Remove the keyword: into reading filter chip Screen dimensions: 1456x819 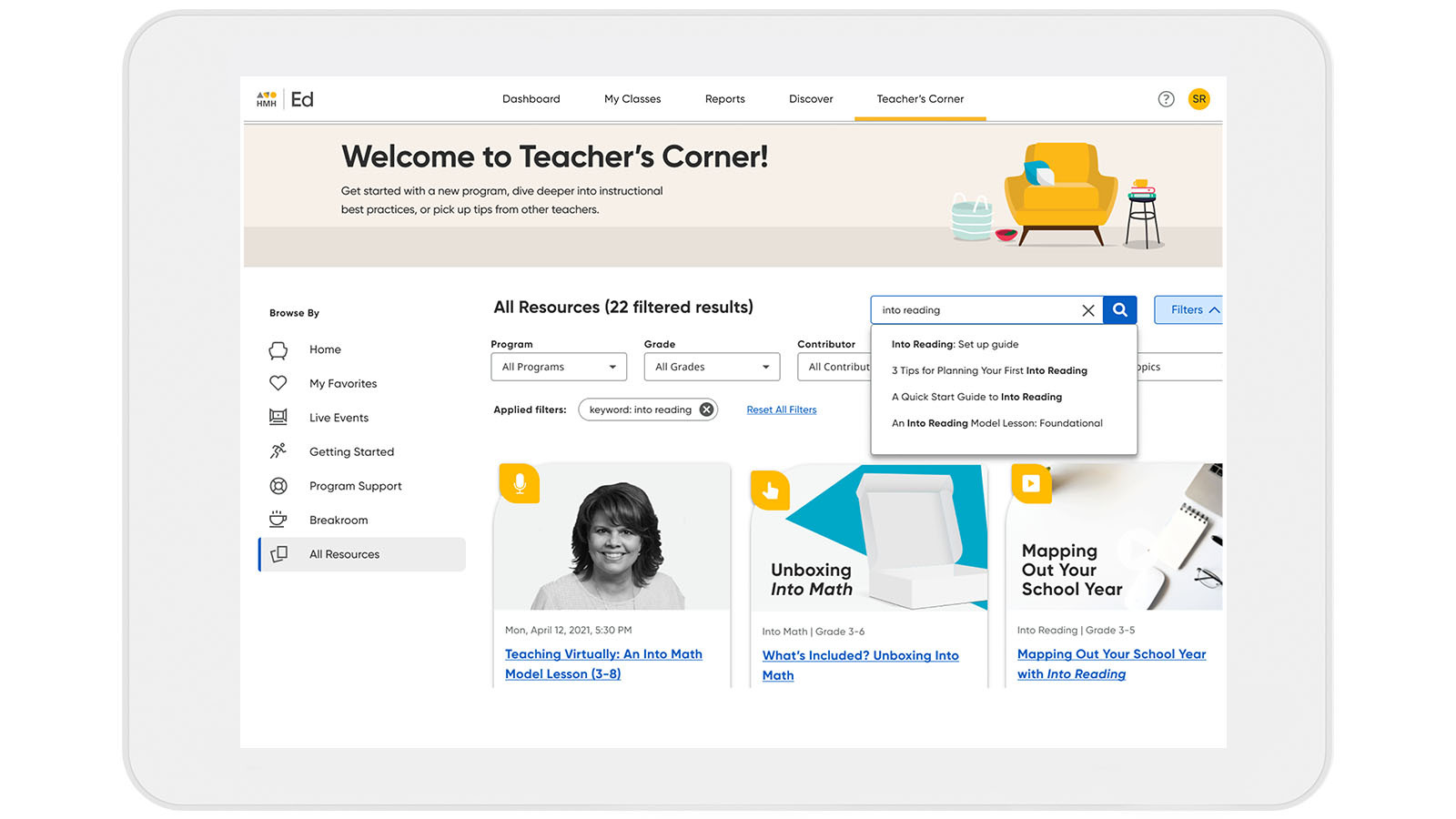[x=706, y=409]
